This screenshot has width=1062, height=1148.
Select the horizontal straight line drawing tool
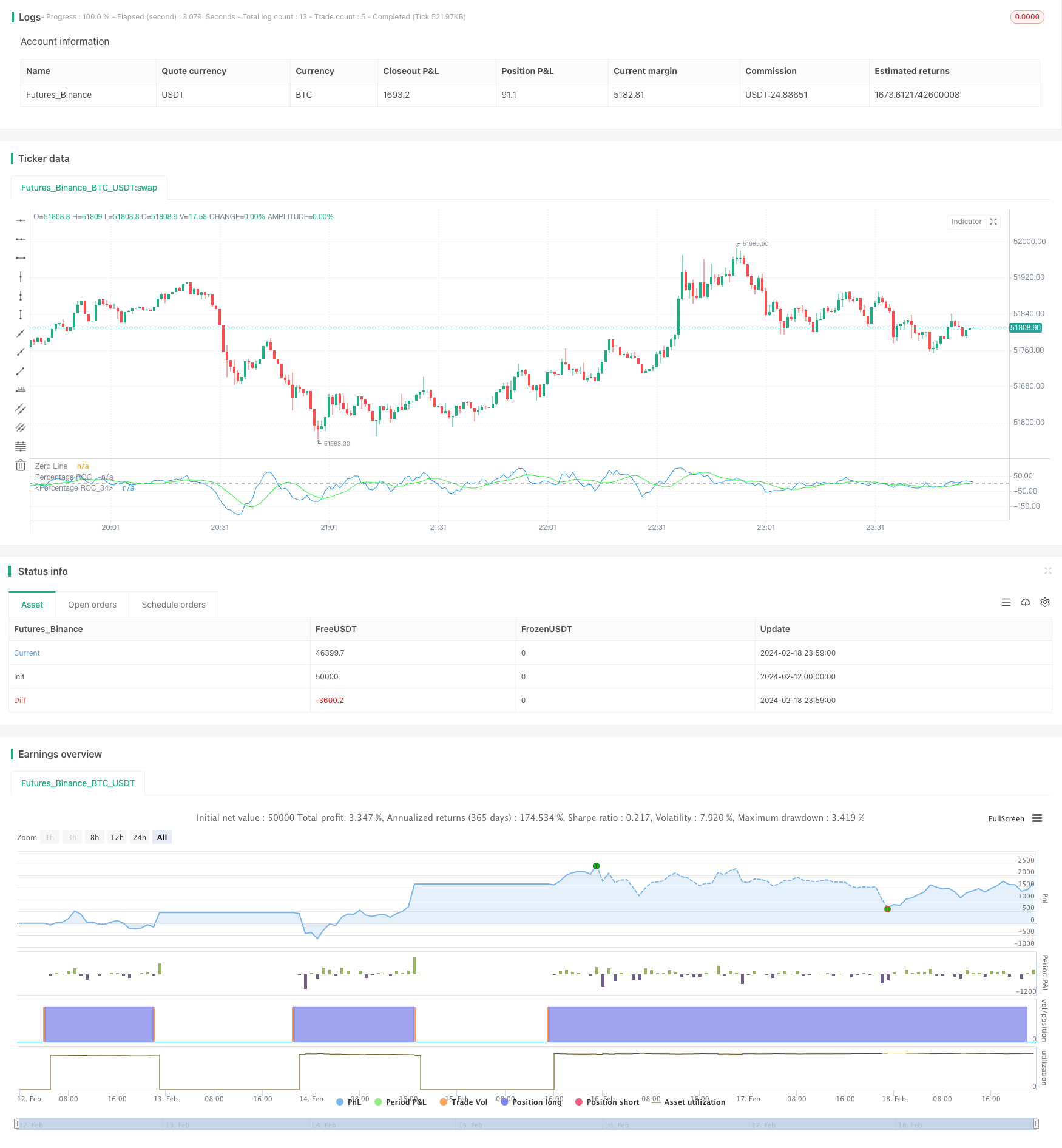[x=21, y=220]
